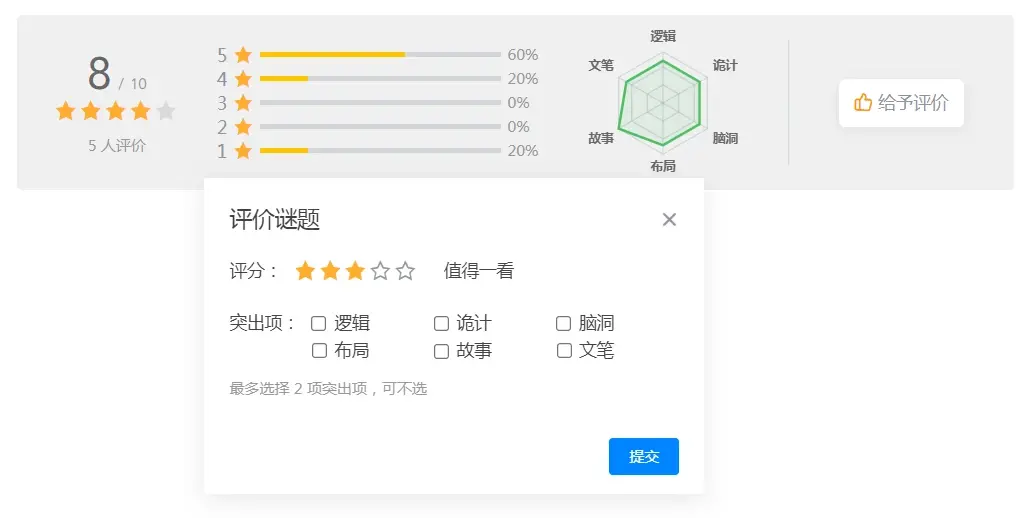Enable the 布局 checkbox
This screenshot has width=1021, height=518.
pyautogui.click(x=319, y=351)
